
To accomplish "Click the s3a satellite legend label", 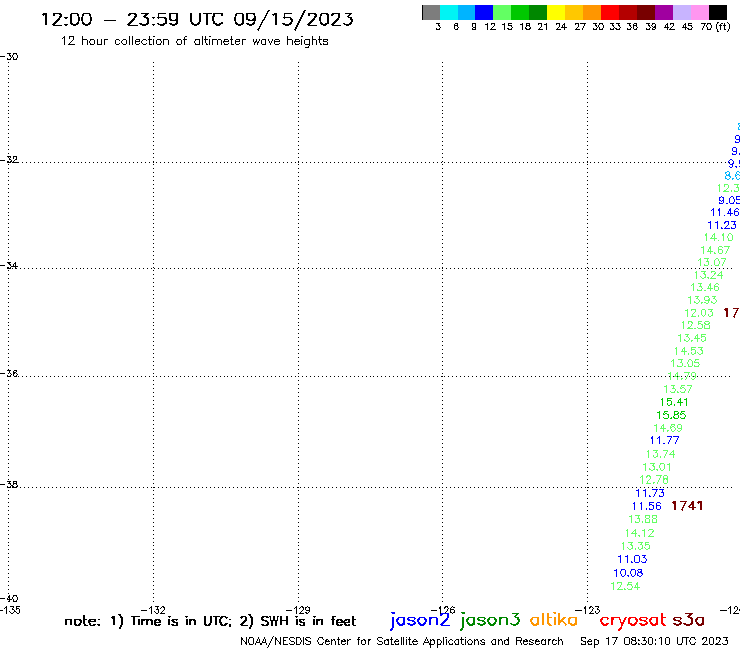I will point(688,620).
